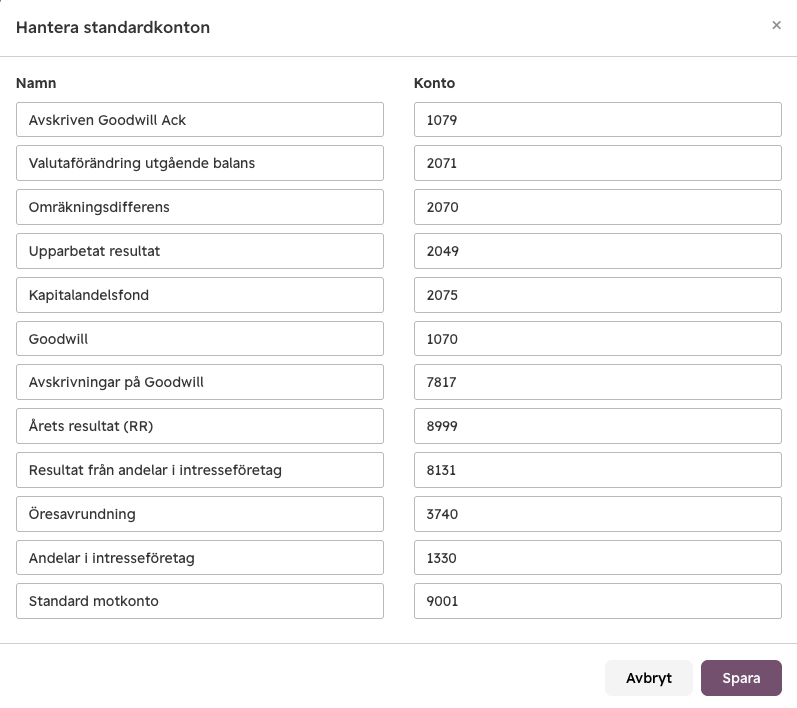Screen dimensions: 797x708
Task: Edit the konto field showing 2075
Action: point(598,295)
